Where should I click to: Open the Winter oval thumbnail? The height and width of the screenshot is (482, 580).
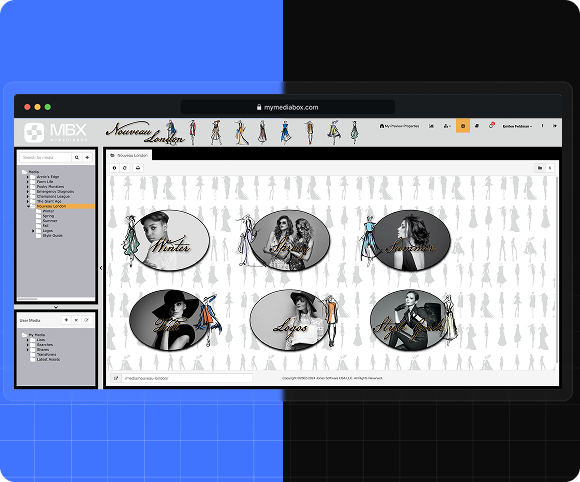tap(171, 240)
